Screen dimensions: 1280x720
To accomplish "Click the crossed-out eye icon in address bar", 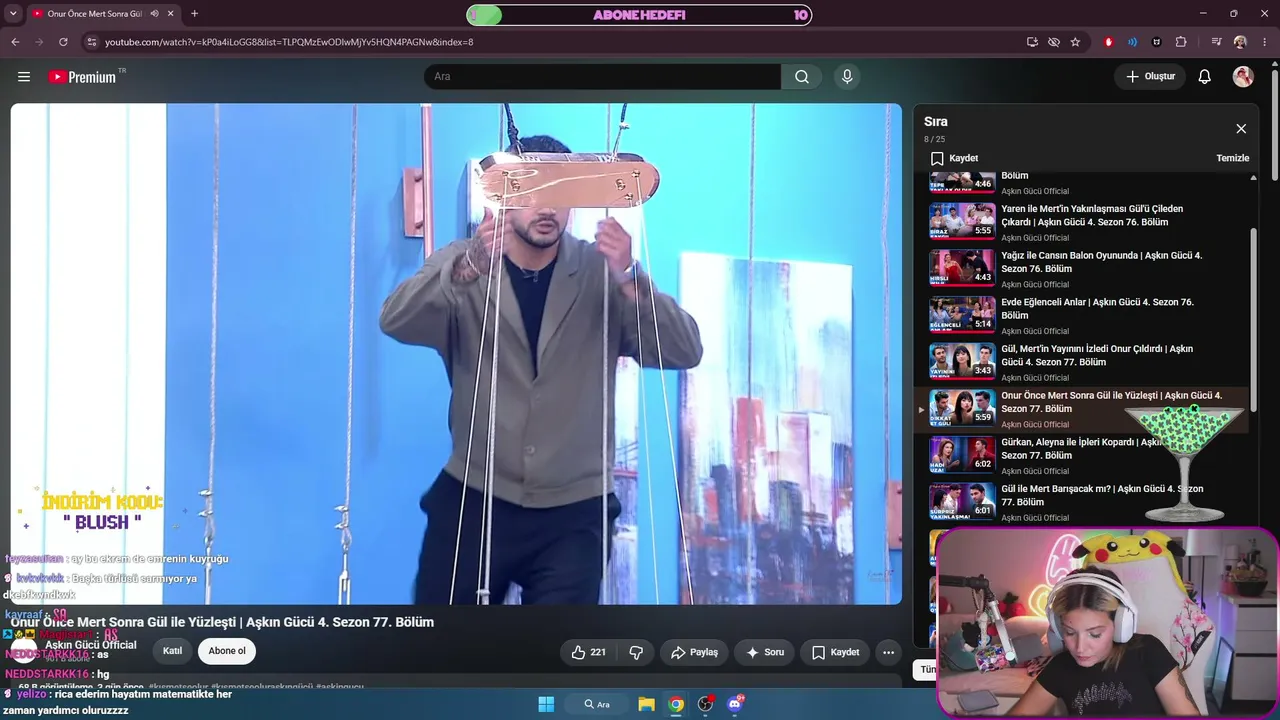I will [x=1054, y=42].
